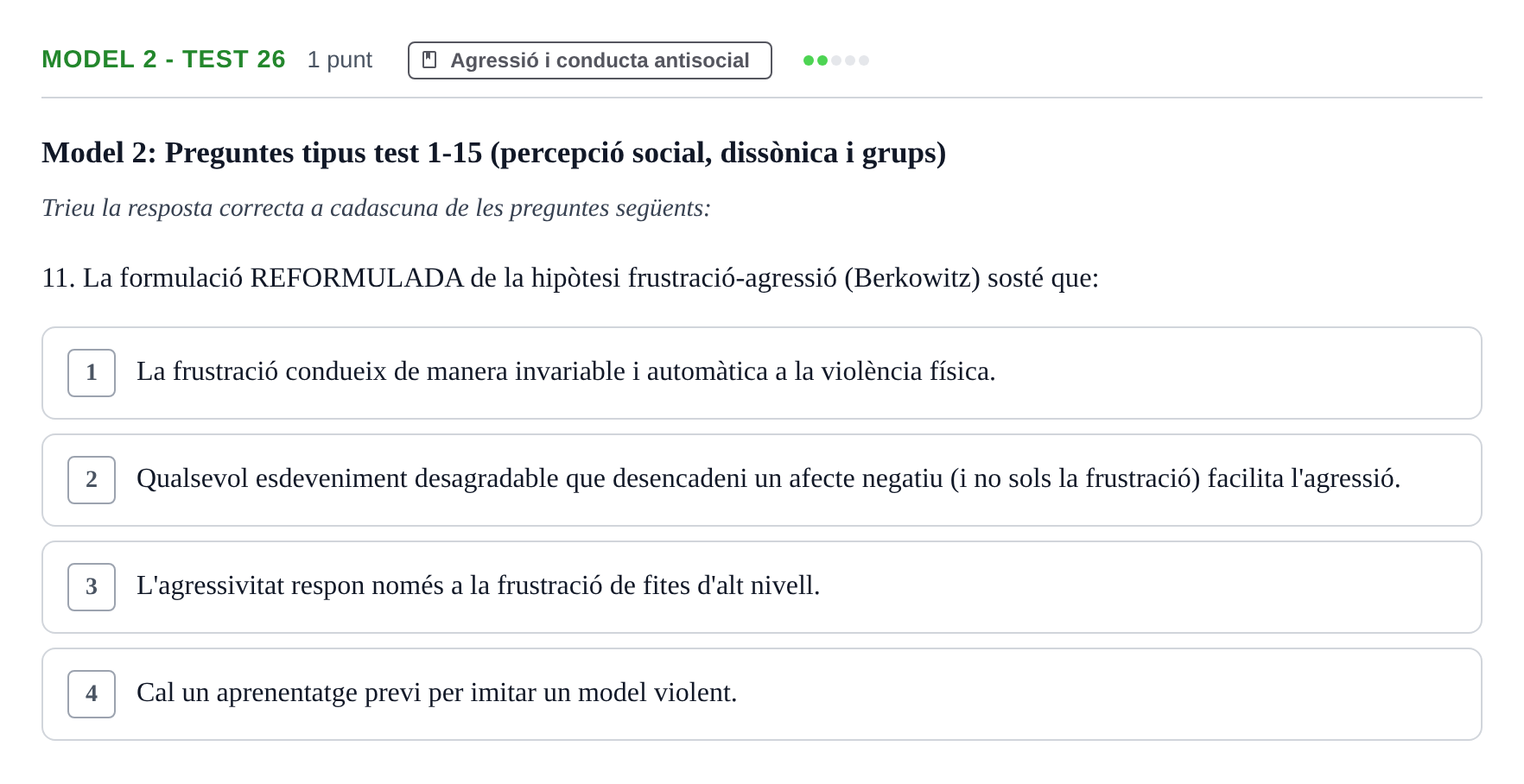Viewport: 1524px width, 784px height.
Task: Choose answer 'Cal un aprenentatge previ'
Action: click(761, 694)
